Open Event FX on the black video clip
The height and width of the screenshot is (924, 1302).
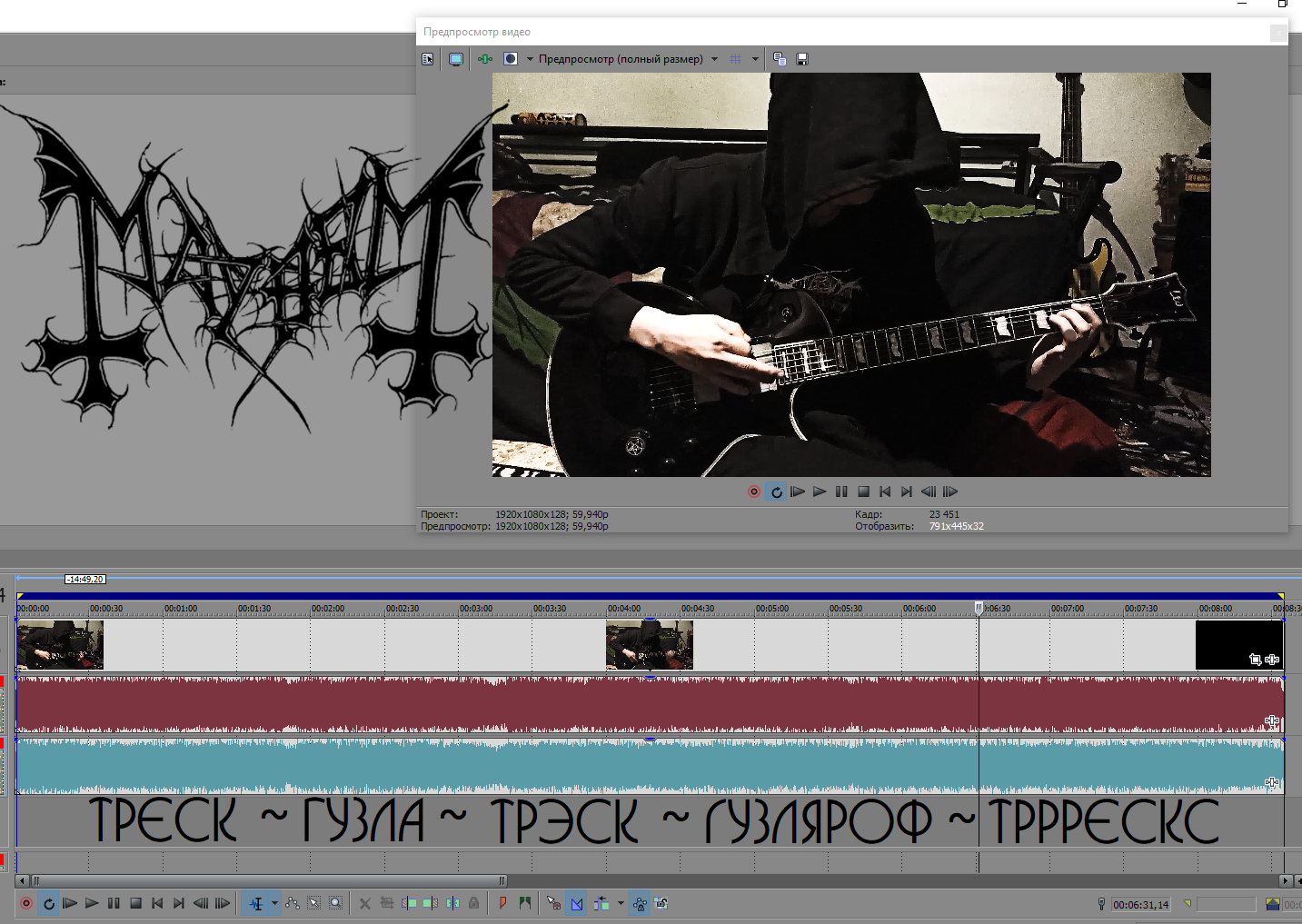pyautogui.click(x=1272, y=660)
